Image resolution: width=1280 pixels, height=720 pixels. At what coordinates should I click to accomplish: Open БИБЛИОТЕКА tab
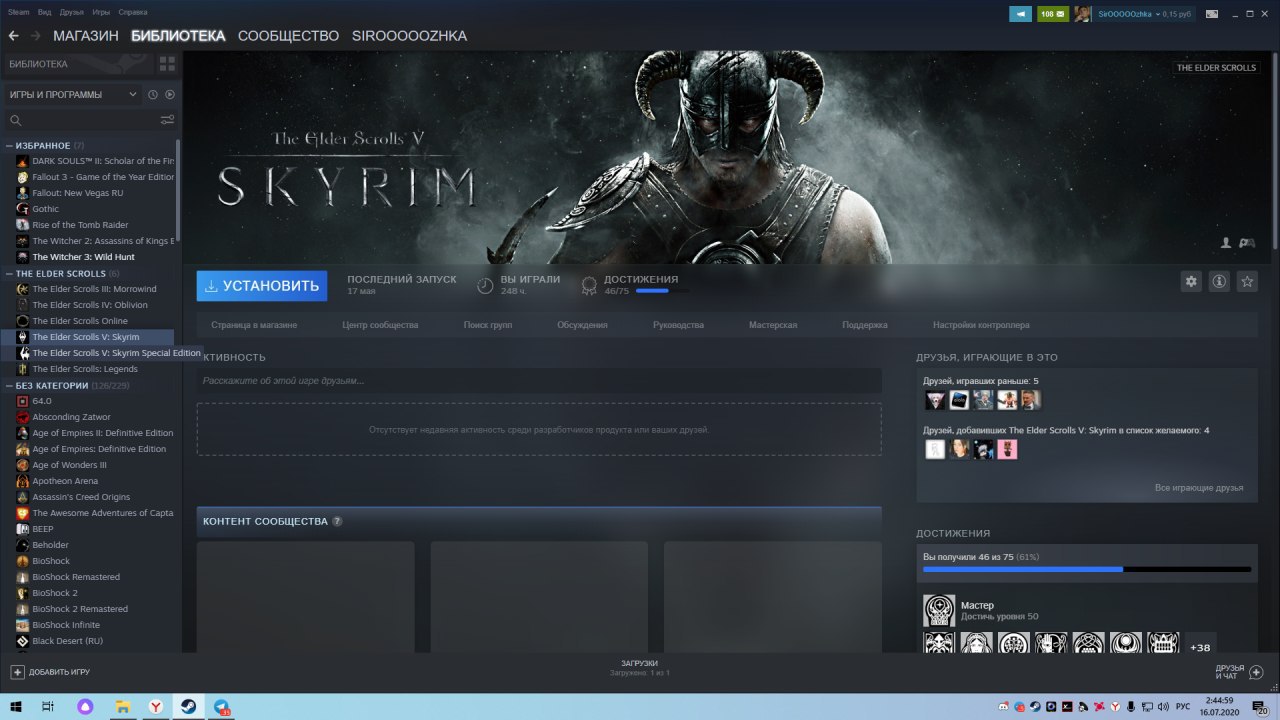(x=178, y=36)
